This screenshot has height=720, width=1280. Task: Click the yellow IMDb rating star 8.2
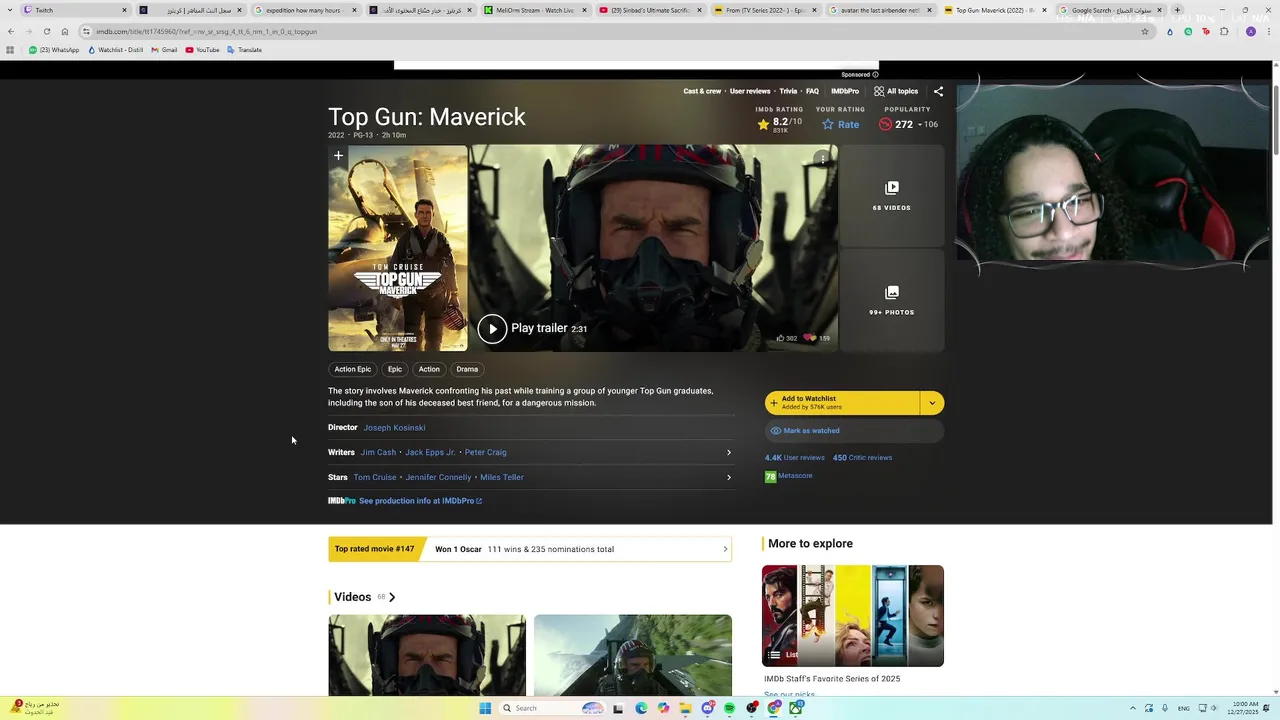[x=763, y=124]
